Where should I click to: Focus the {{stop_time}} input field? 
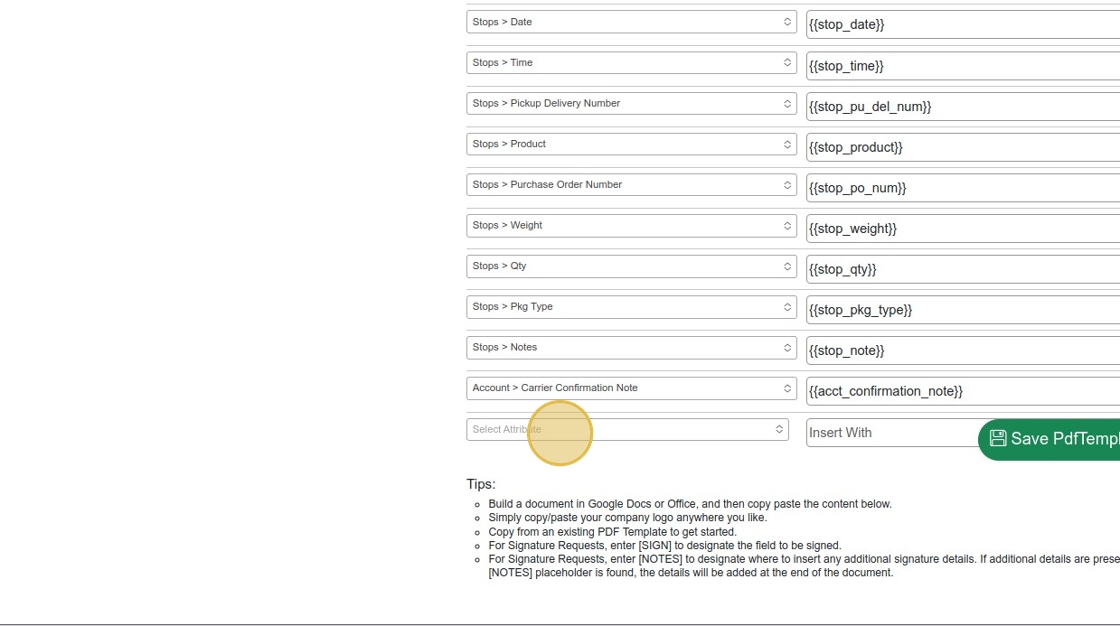click(960, 66)
